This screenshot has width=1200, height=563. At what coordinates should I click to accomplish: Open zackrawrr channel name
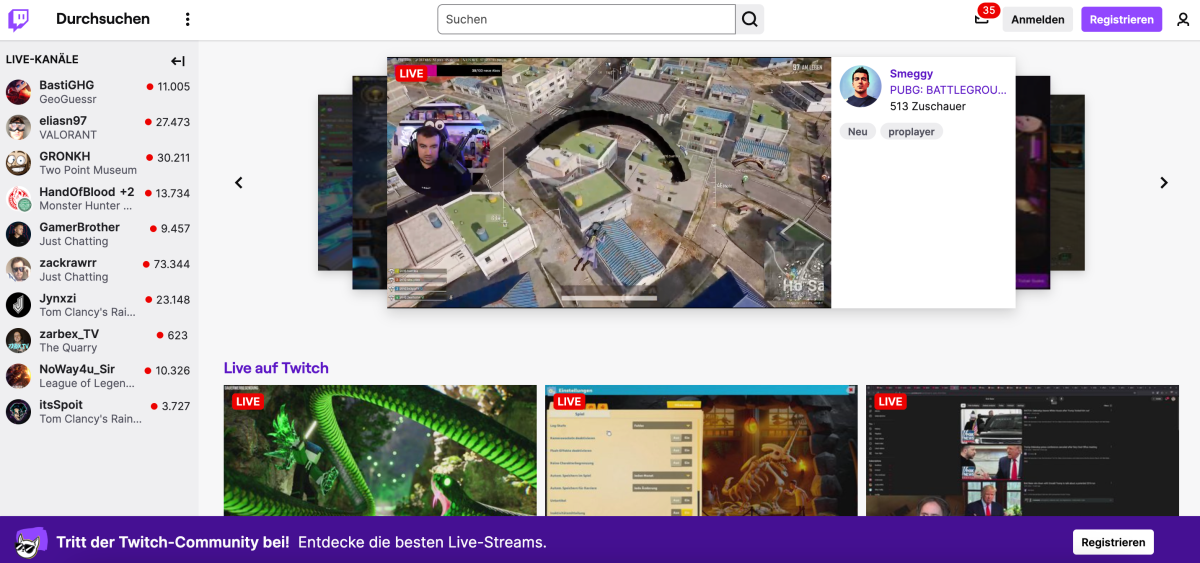(68, 263)
